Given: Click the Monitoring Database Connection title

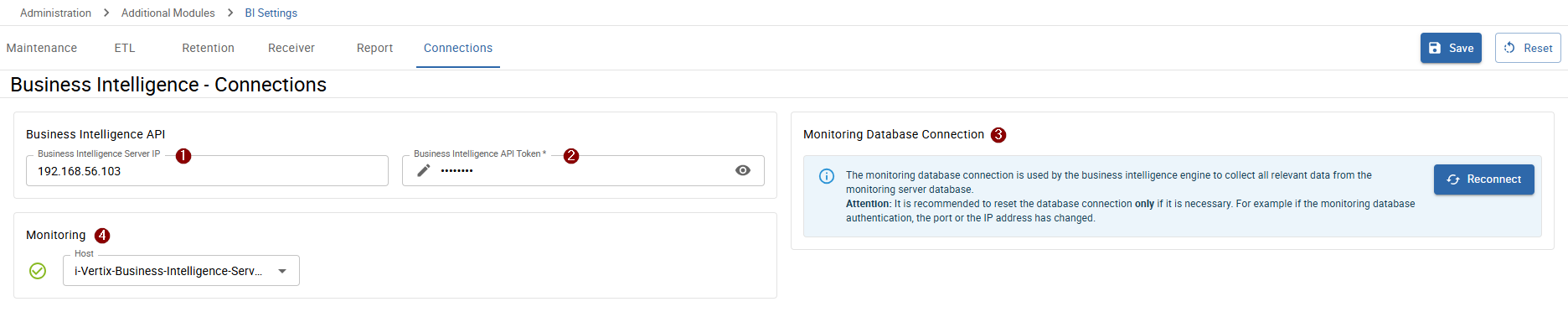Looking at the screenshot, I should 894,134.
